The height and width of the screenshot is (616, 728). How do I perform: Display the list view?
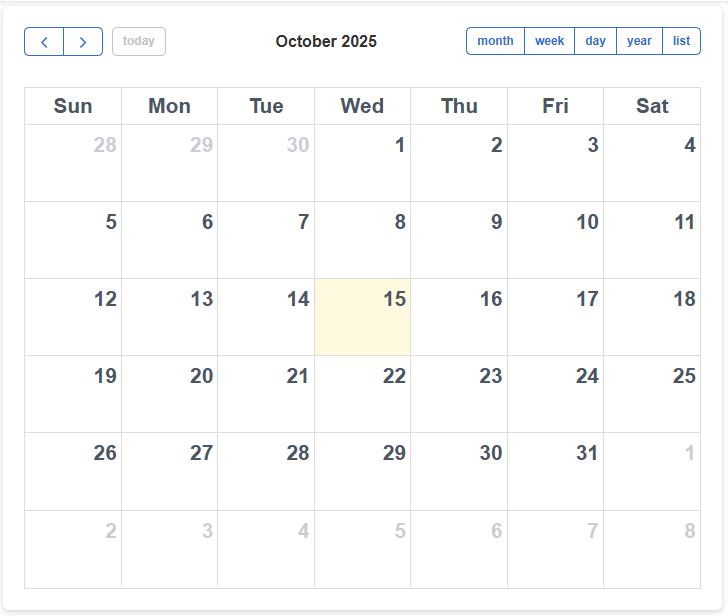[x=681, y=41]
